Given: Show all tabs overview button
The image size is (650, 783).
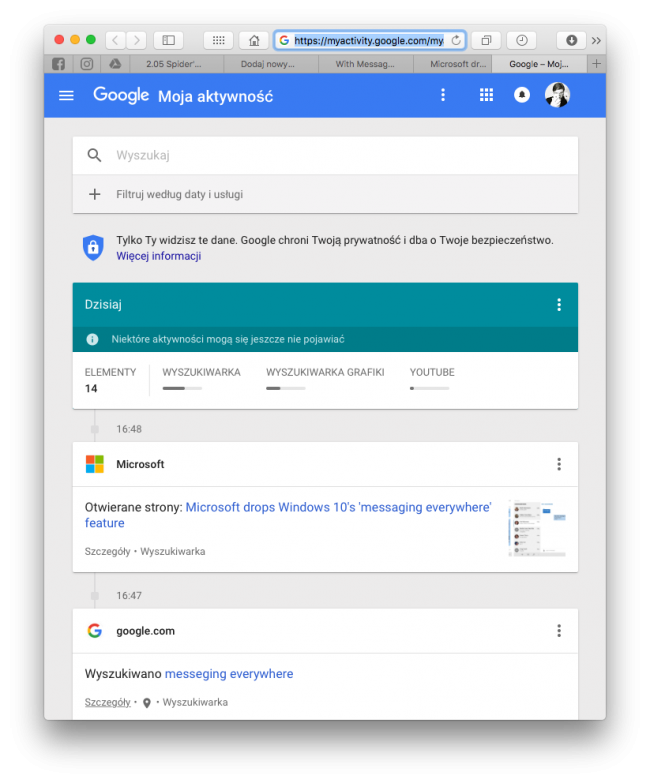Looking at the screenshot, I should pos(486,40).
